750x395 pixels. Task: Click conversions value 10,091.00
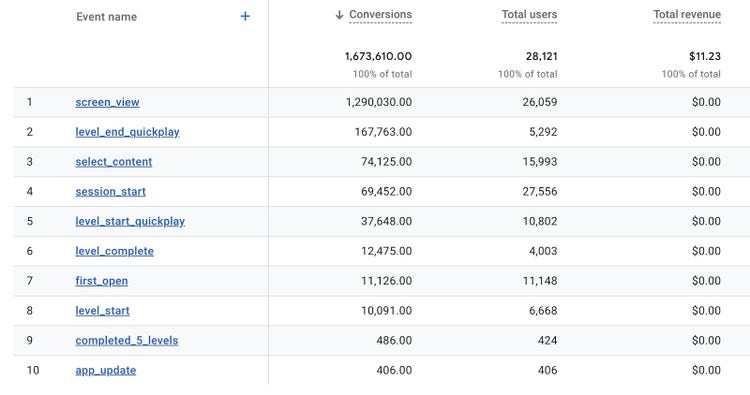pos(386,310)
